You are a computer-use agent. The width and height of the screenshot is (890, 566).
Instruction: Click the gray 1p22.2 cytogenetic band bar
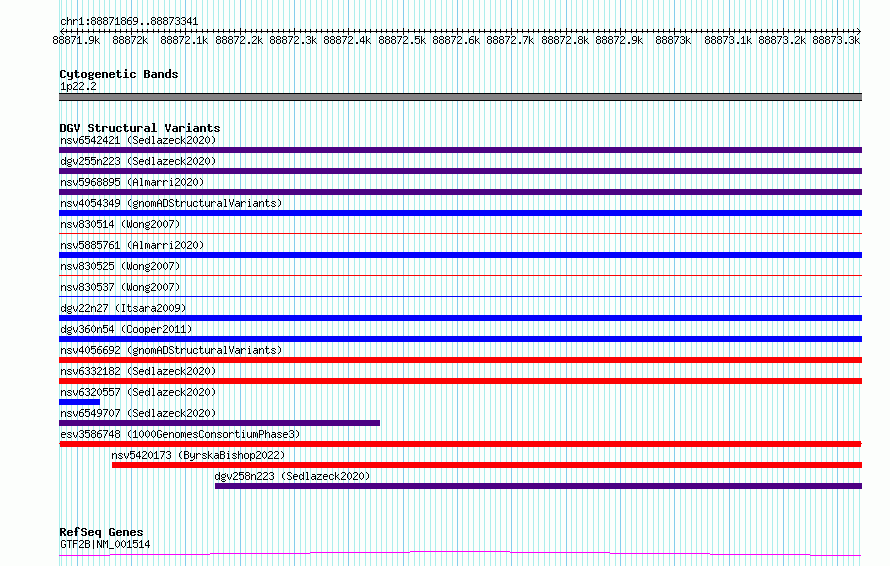pos(460,97)
